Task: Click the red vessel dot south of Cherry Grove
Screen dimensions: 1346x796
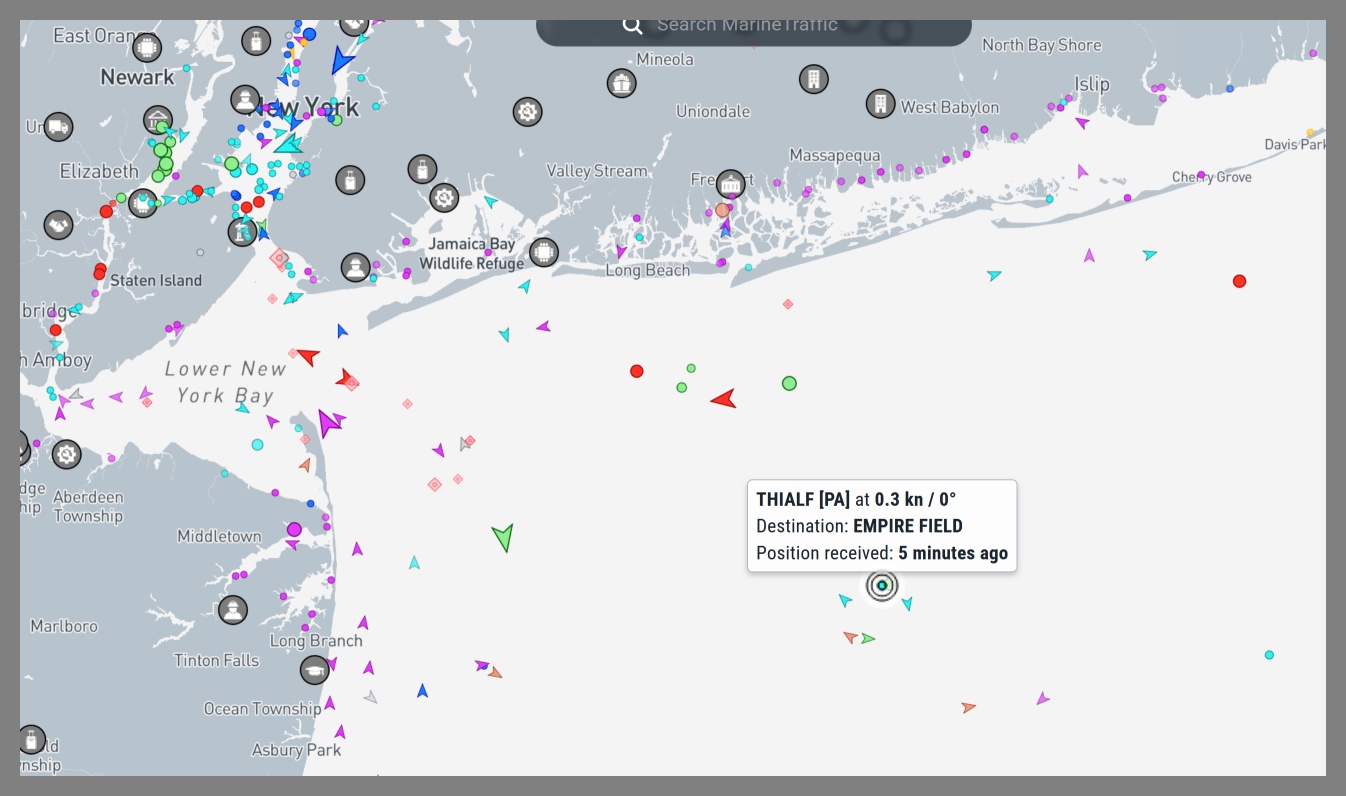Action: (x=1239, y=281)
